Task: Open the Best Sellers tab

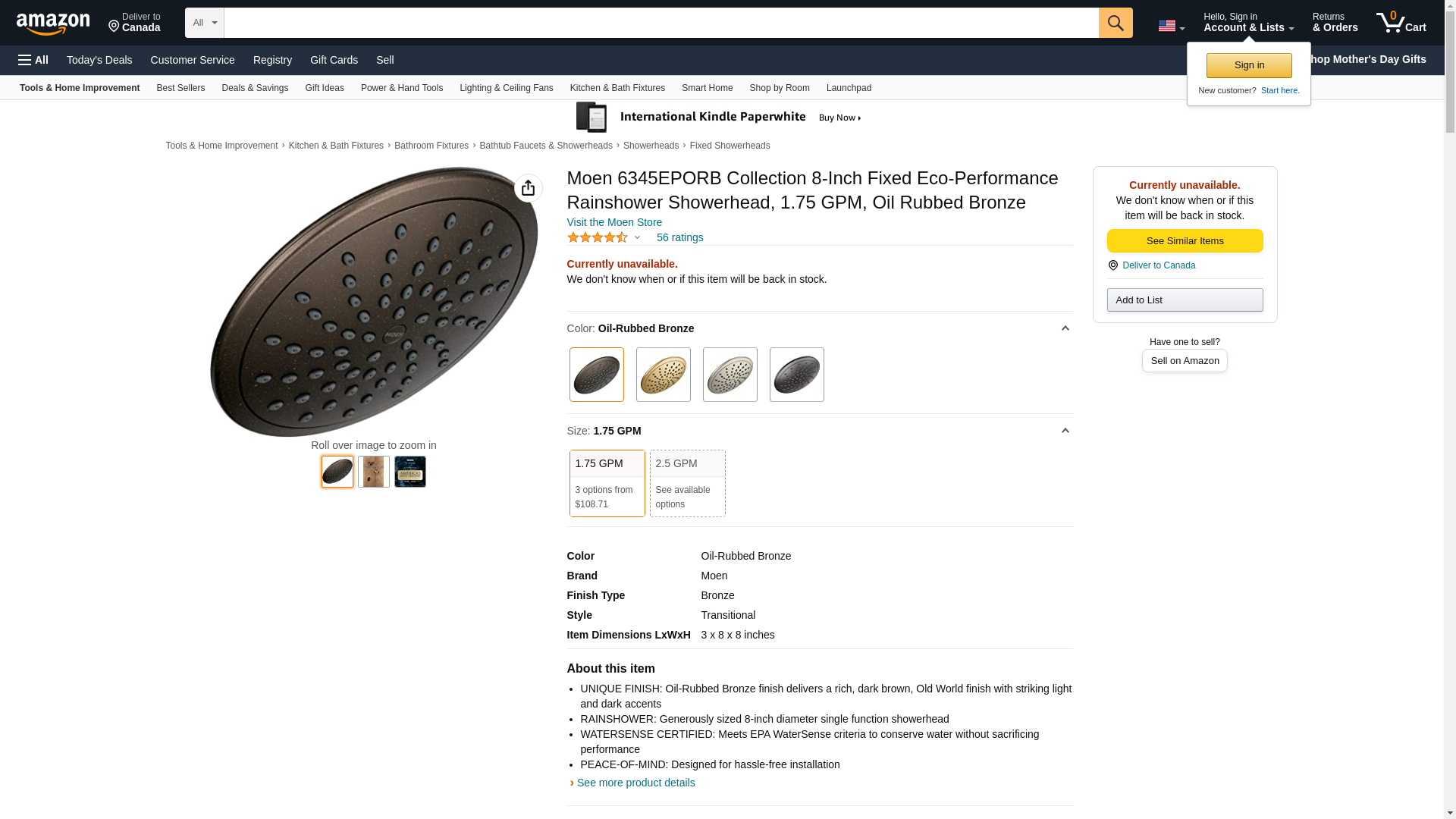Action: pyautogui.click(x=180, y=88)
